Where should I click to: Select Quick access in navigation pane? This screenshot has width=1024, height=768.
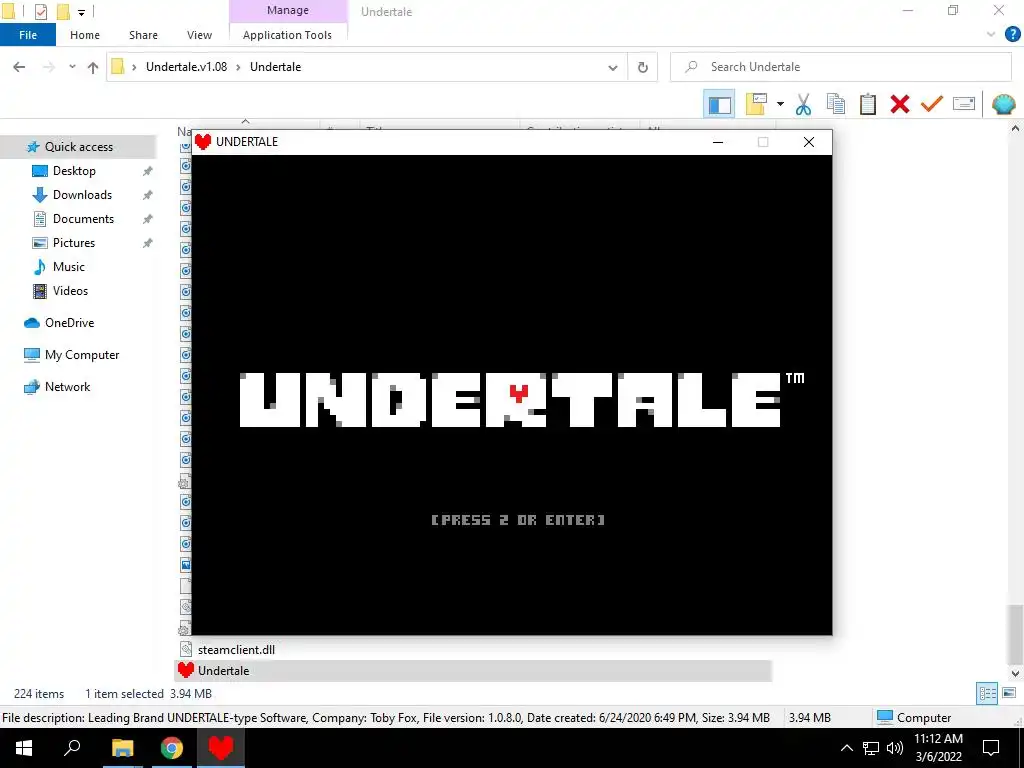(x=78, y=147)
